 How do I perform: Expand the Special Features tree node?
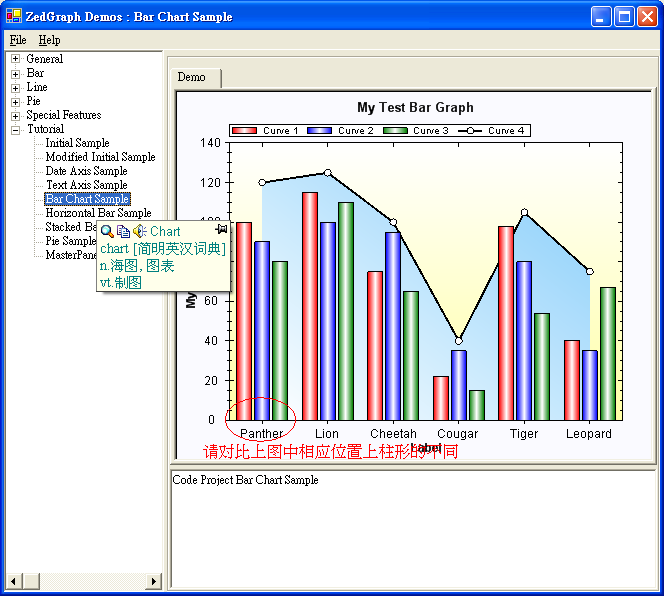(15, 116)
